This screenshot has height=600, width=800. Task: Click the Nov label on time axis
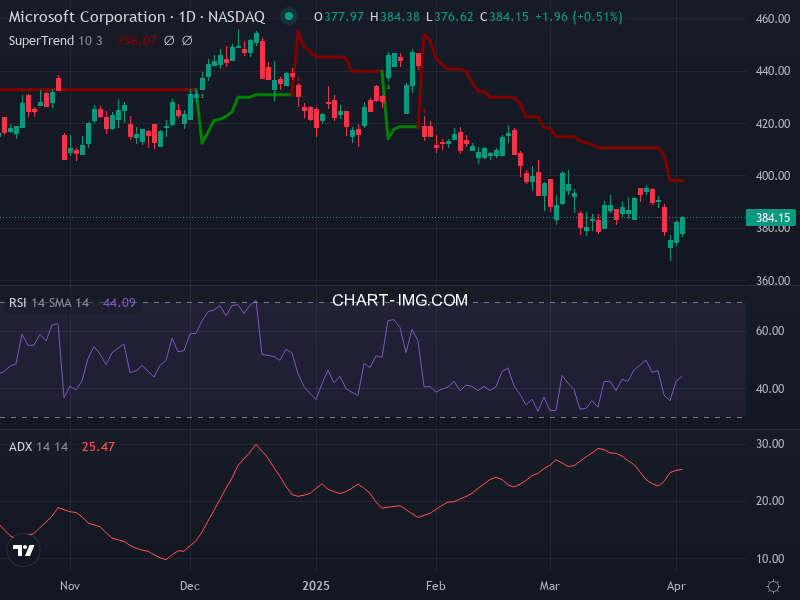(x=70, y=586)
